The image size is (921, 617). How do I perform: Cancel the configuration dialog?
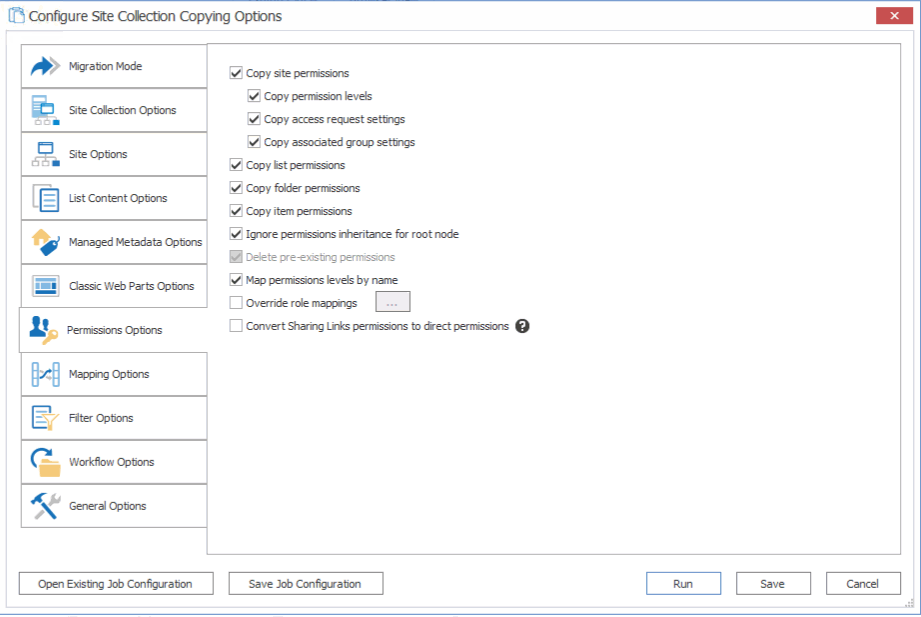[x=862, y=584]
